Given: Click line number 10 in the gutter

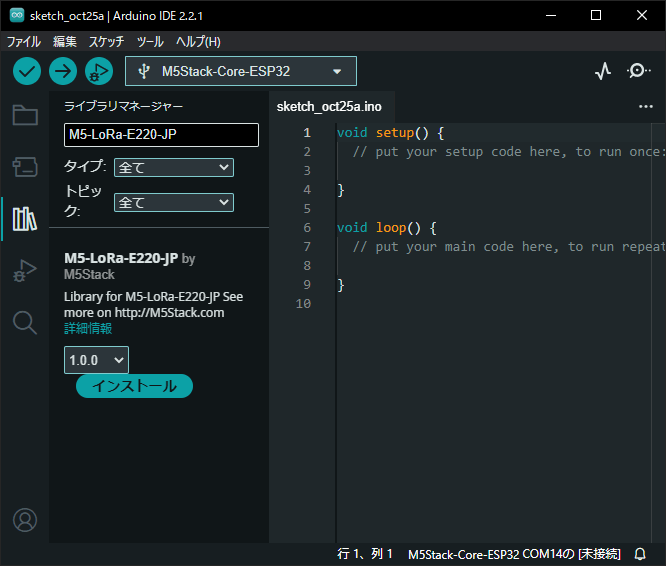Looking at the screenshot, I should pos(303,304).
